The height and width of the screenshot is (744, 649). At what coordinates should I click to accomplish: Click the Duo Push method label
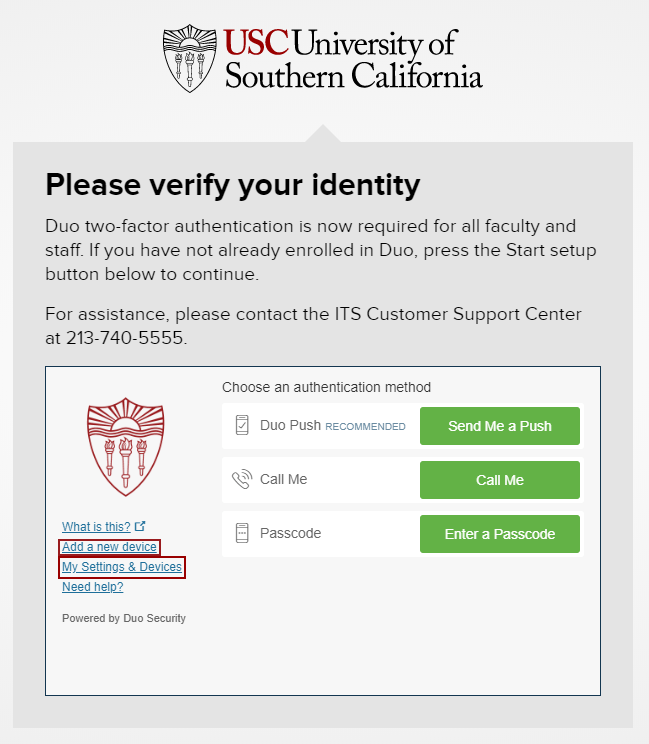coord(290,425)
